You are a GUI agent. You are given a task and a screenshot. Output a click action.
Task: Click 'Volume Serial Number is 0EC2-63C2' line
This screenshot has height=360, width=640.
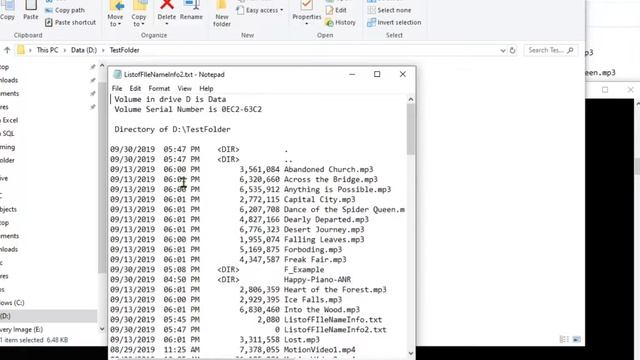tap(188, 109)
